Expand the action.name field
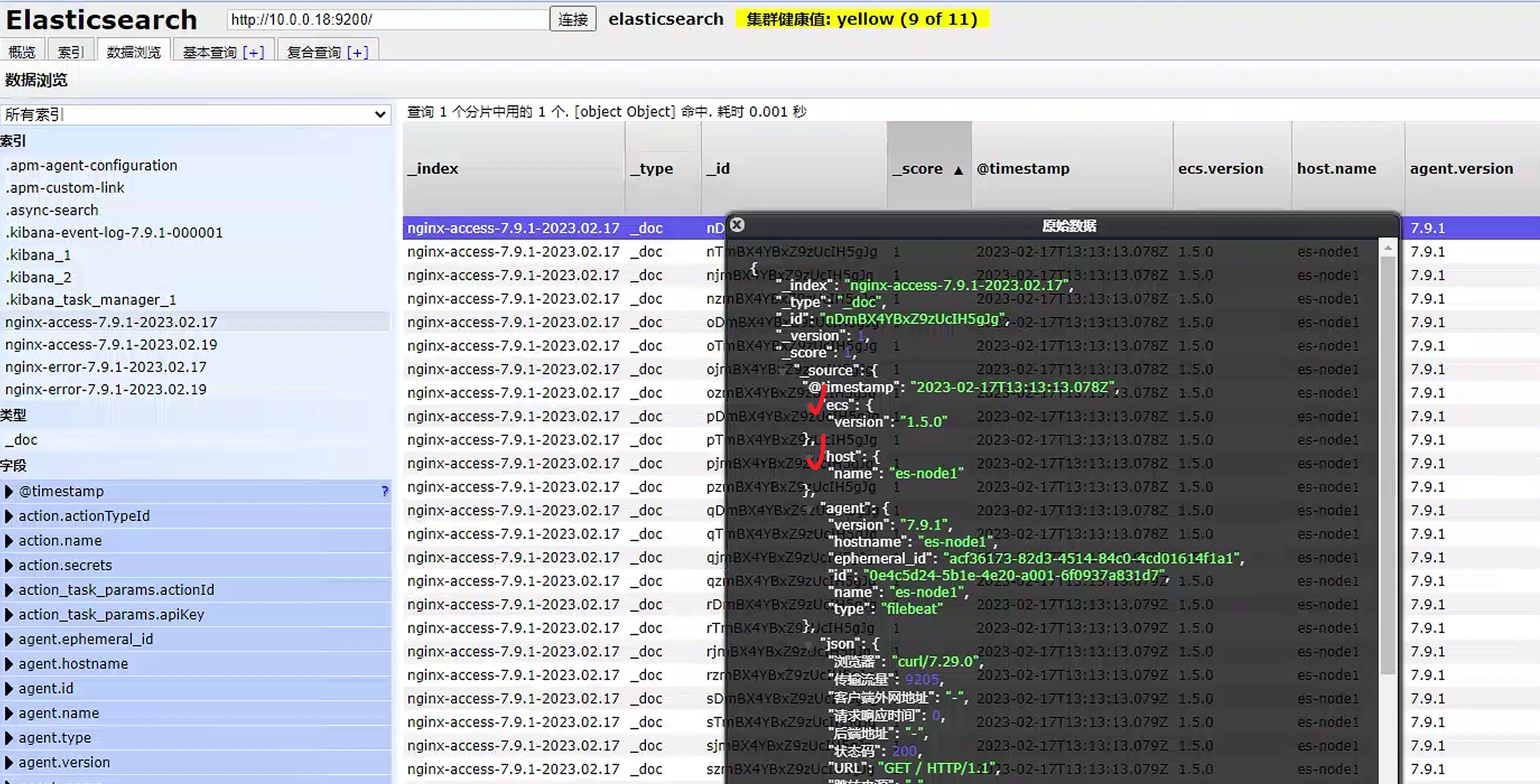 click(8, 541)
